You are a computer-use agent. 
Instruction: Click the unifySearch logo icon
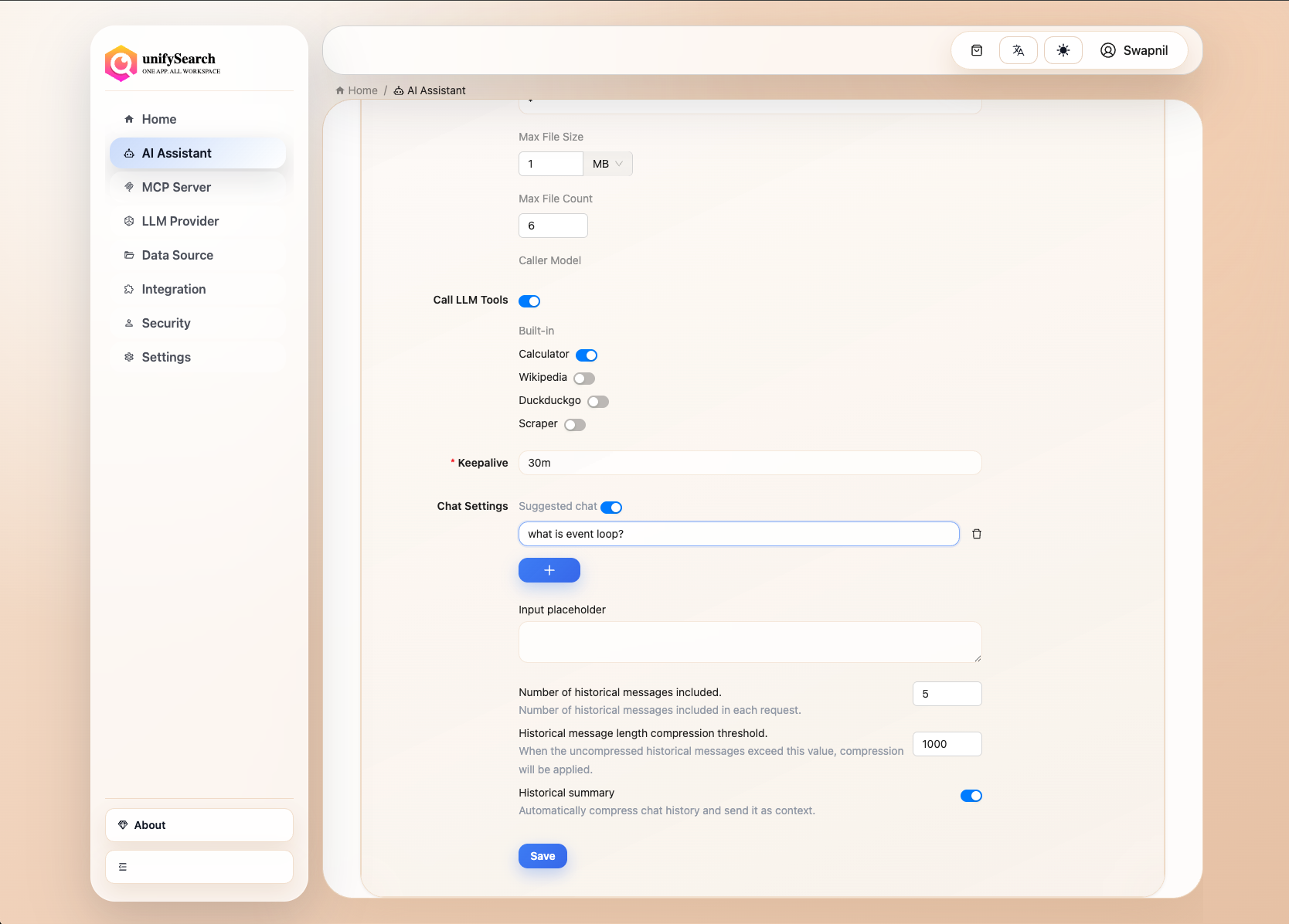[121, 63]
